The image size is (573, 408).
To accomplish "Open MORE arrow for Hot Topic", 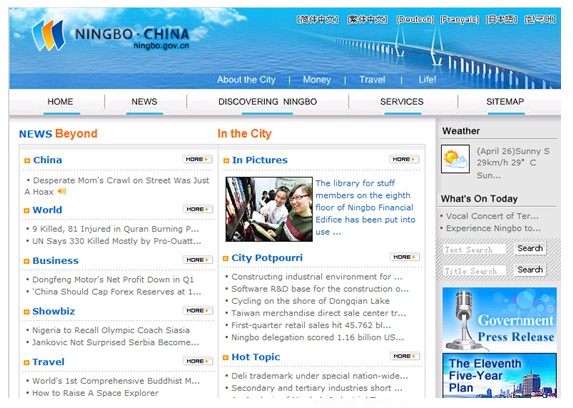I will tap(405, 356).
